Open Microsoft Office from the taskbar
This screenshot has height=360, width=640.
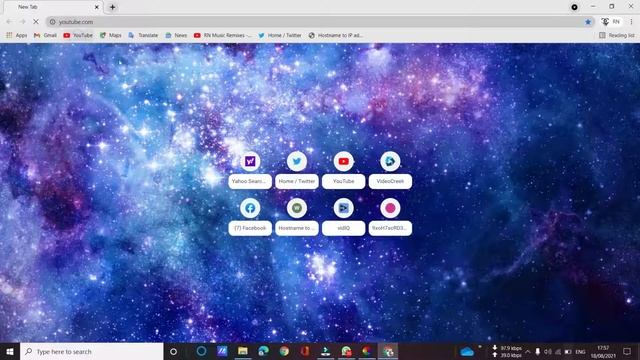coord(304,351)
